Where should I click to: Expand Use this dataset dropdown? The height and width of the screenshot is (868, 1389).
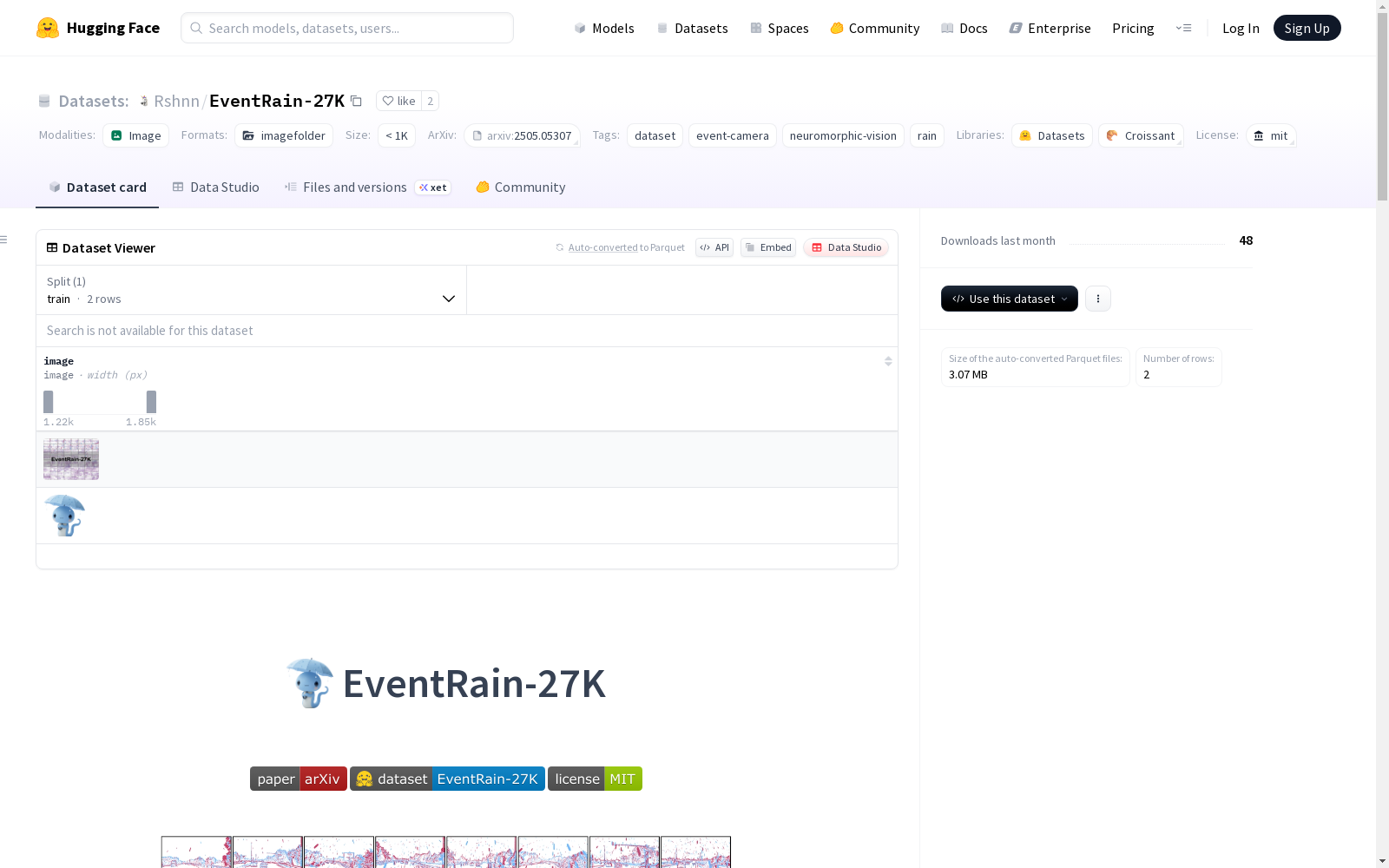[1009, 299]
